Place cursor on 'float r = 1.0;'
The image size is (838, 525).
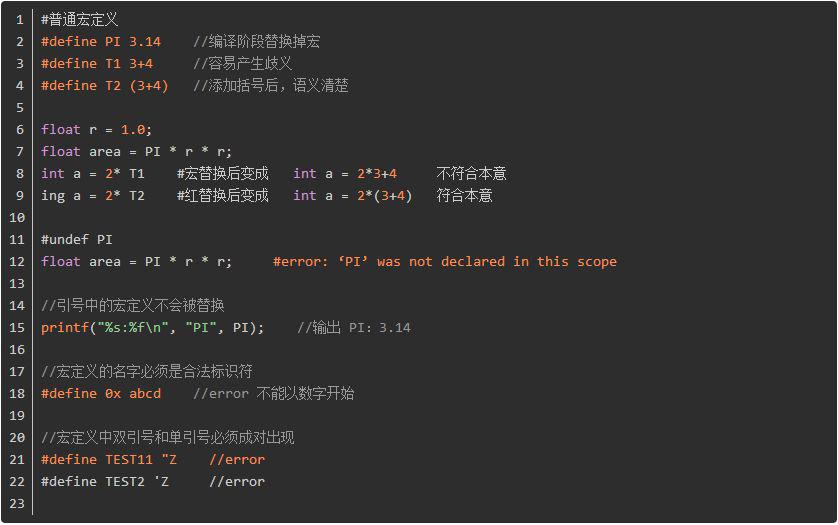coord(96,129)
